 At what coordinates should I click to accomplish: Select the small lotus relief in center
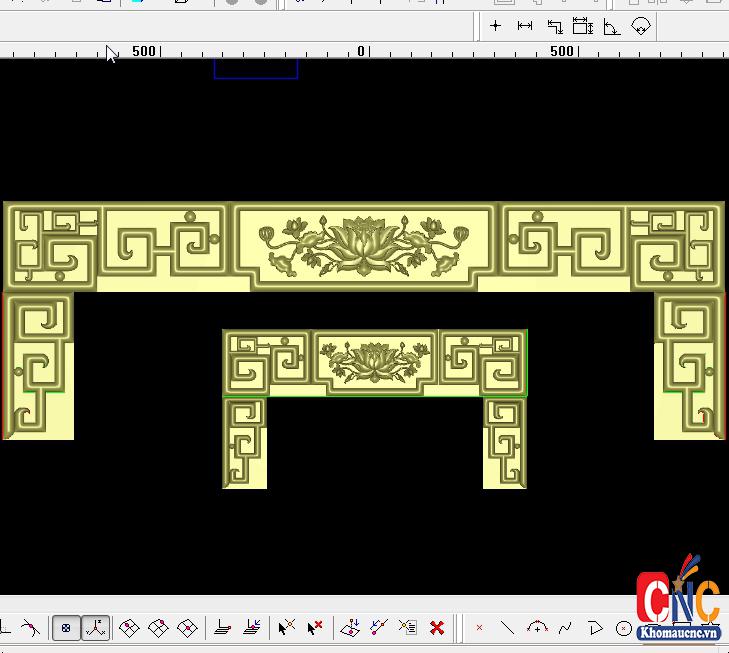[x=376, y=360]
